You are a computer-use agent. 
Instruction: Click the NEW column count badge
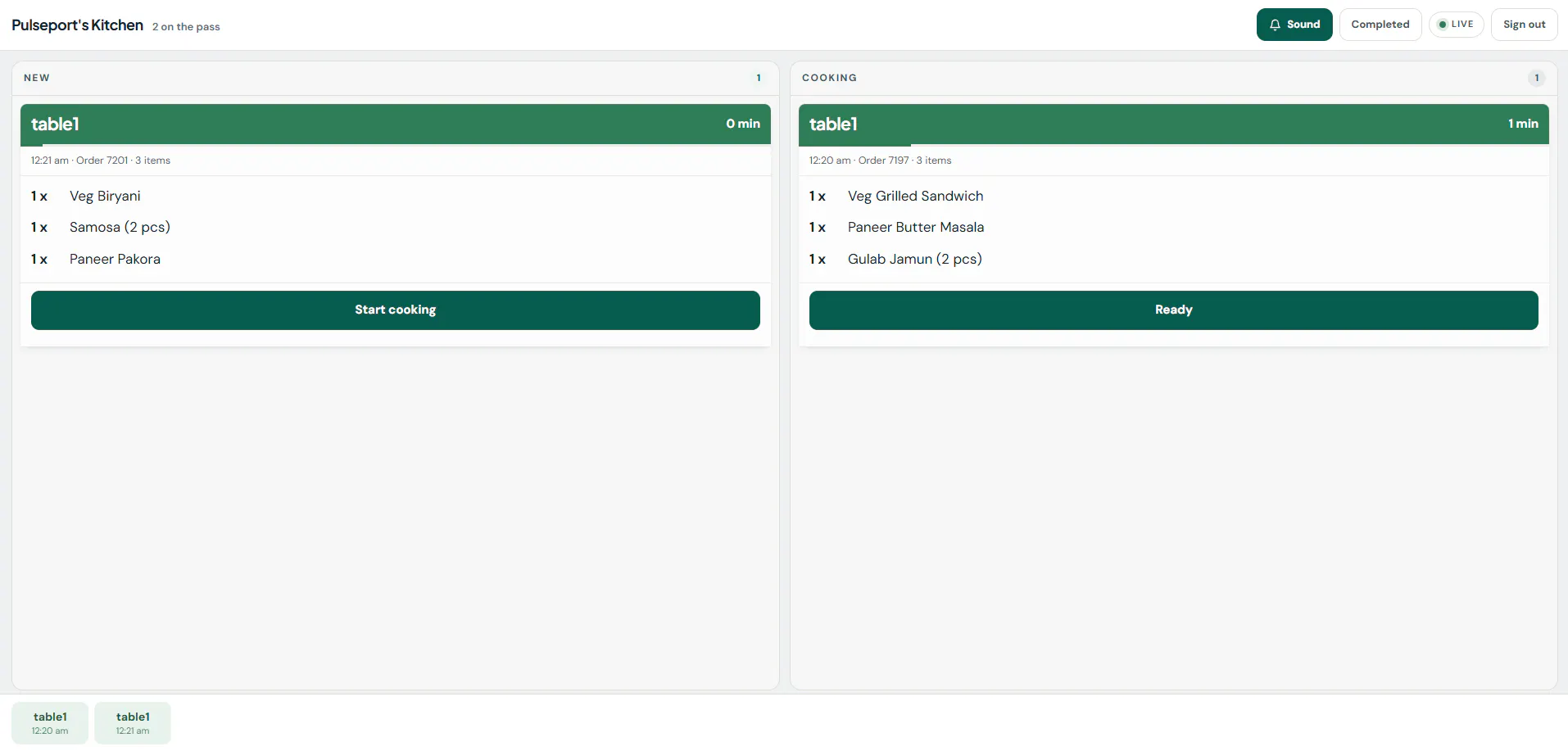(x=759, y=78)
